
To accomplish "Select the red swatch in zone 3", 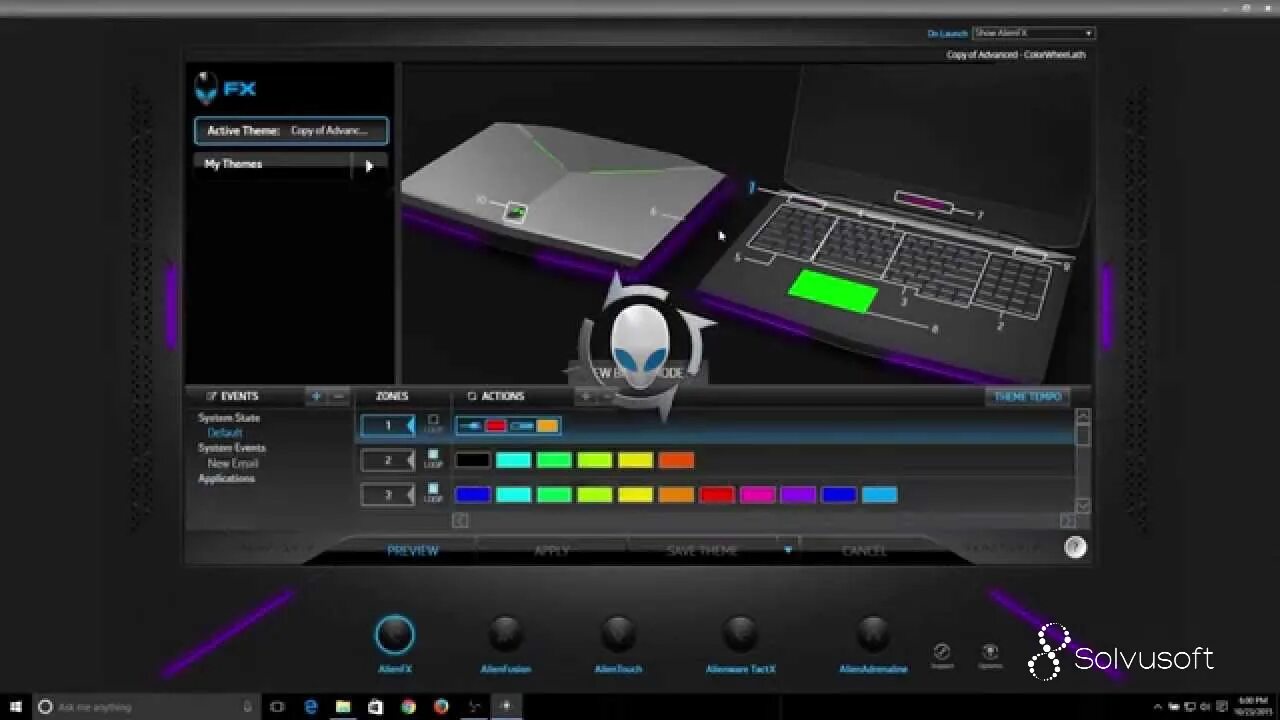I will 717,494.
